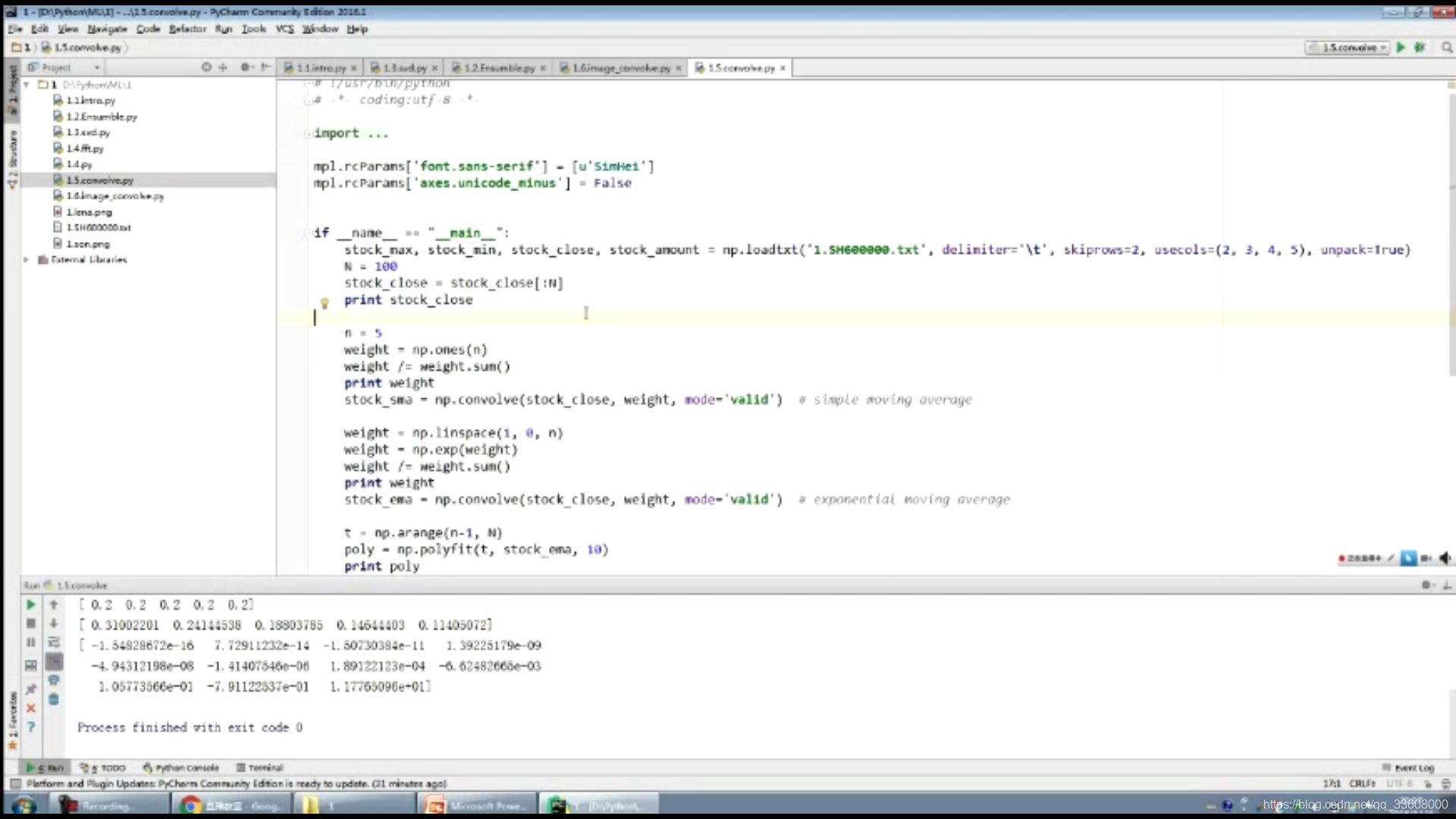Start debugging with the bug icon

point(1420,47)
